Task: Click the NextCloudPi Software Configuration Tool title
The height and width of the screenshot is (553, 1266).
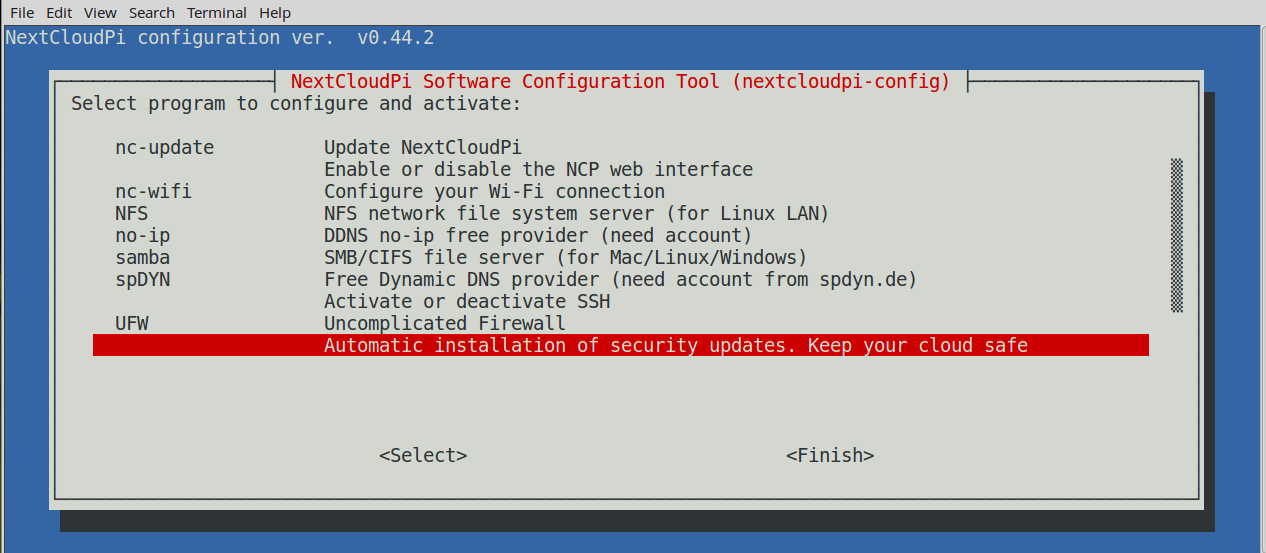Action: [x=620, y=82]
